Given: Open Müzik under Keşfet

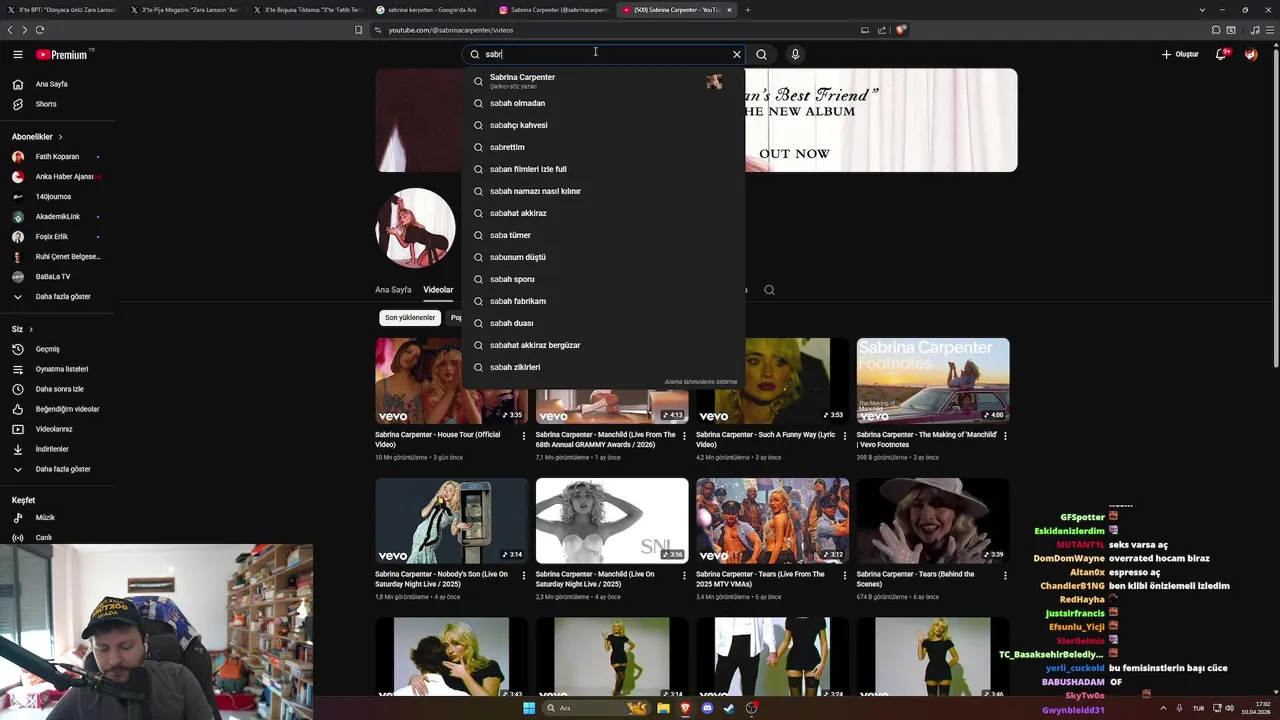Looking at the screenshot, I should (57, 518).
